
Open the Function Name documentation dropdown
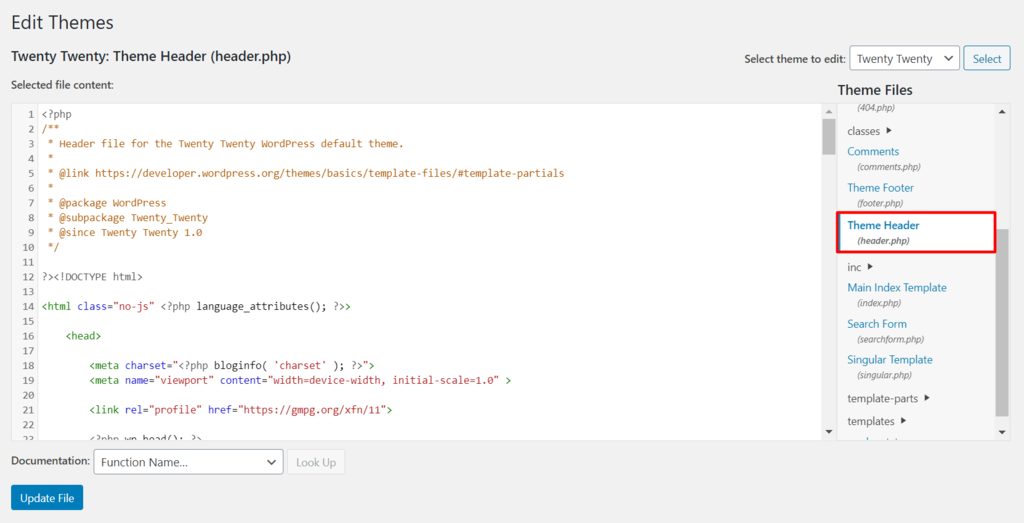pyautogui.click(x=188, y=462)
